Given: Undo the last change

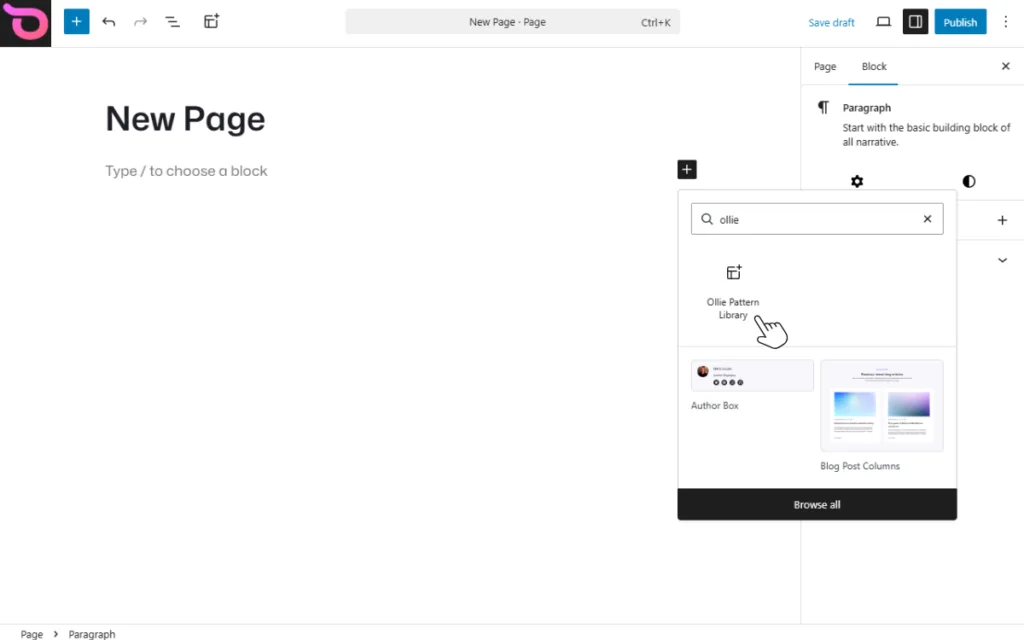Looking at the screenshot, I should coord(109,21).
